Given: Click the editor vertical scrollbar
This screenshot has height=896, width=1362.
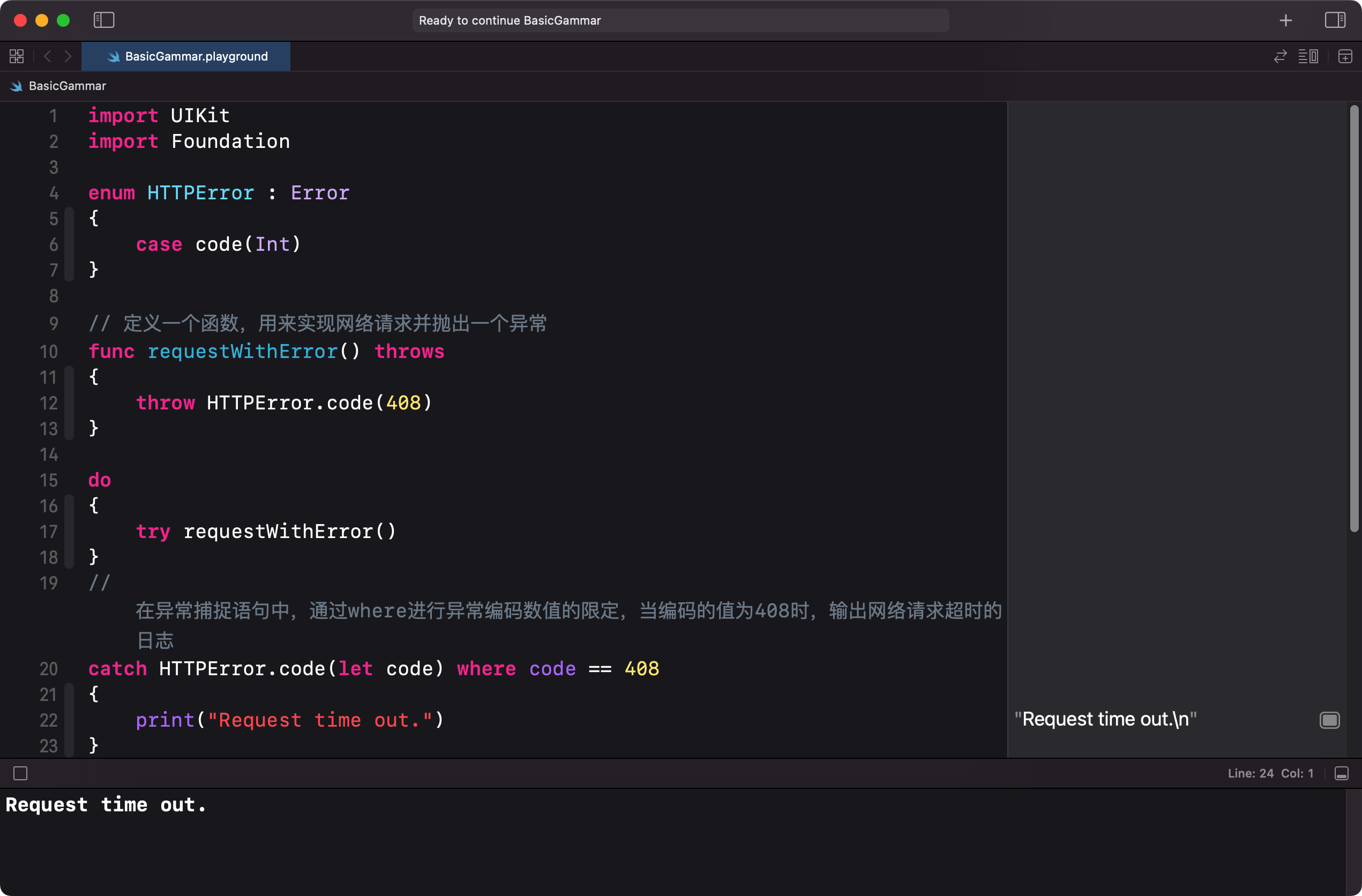Looking at the screenshot, I should pyautogui.click(x=1354, y=318).
